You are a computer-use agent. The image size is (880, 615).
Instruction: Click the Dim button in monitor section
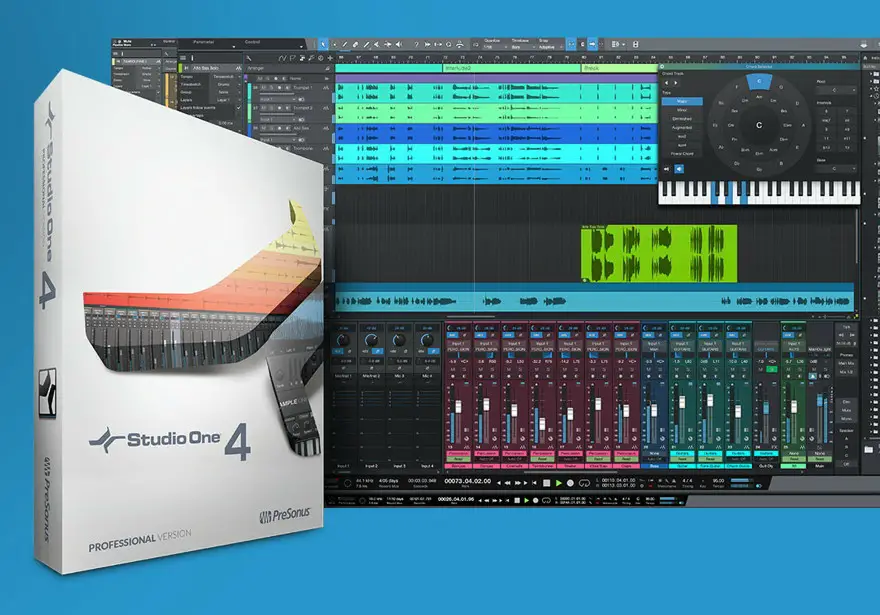point(846,402)
